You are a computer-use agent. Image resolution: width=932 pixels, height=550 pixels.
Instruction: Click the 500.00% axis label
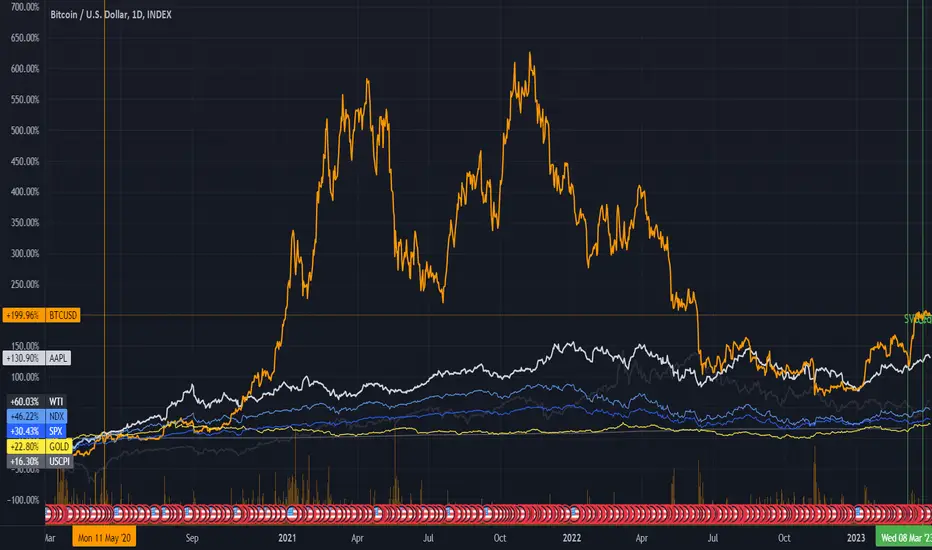coord(25,130)
